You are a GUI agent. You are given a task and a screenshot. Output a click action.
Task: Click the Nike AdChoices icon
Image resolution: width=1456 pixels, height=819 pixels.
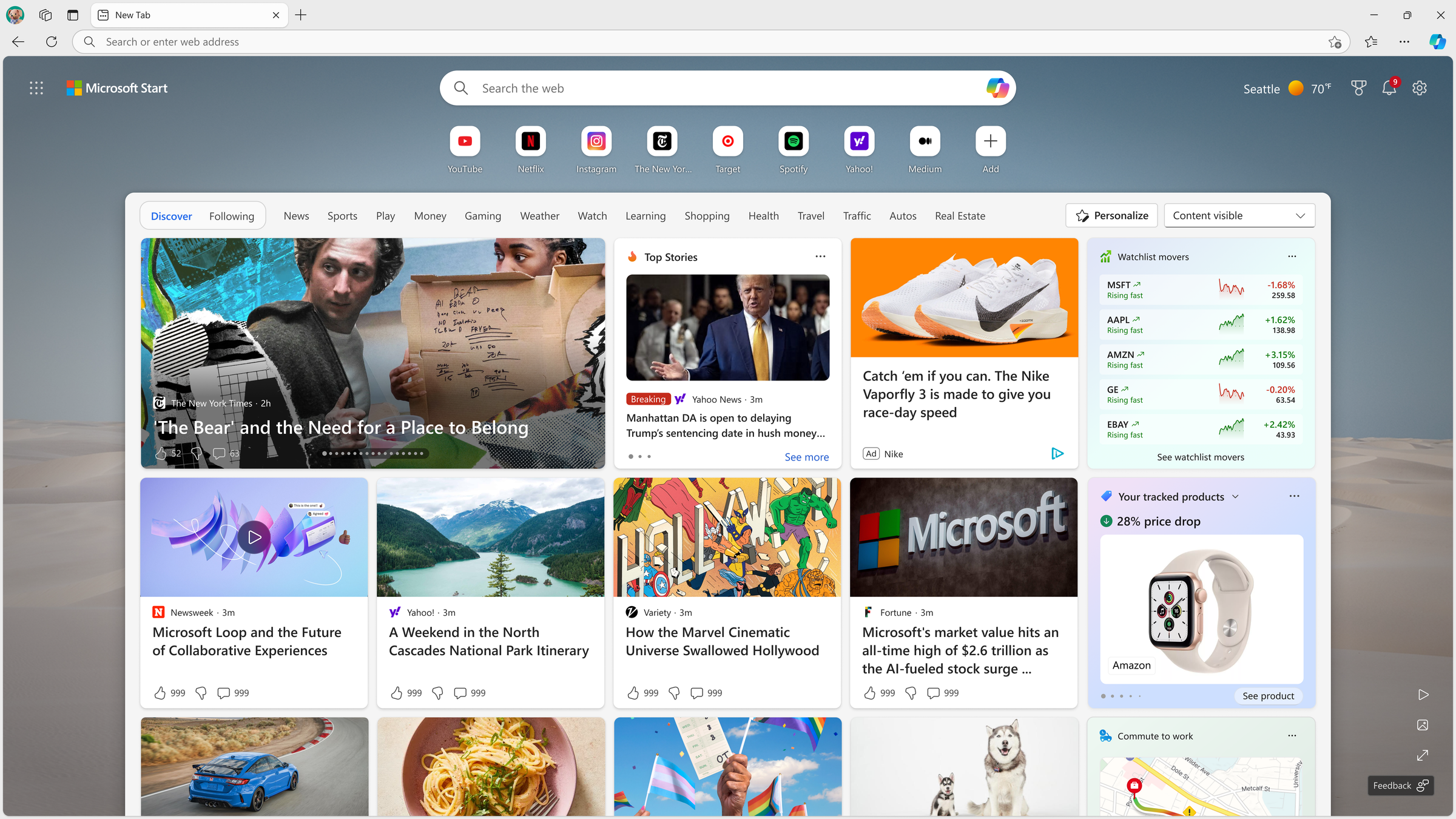(x=1057, y=453)
